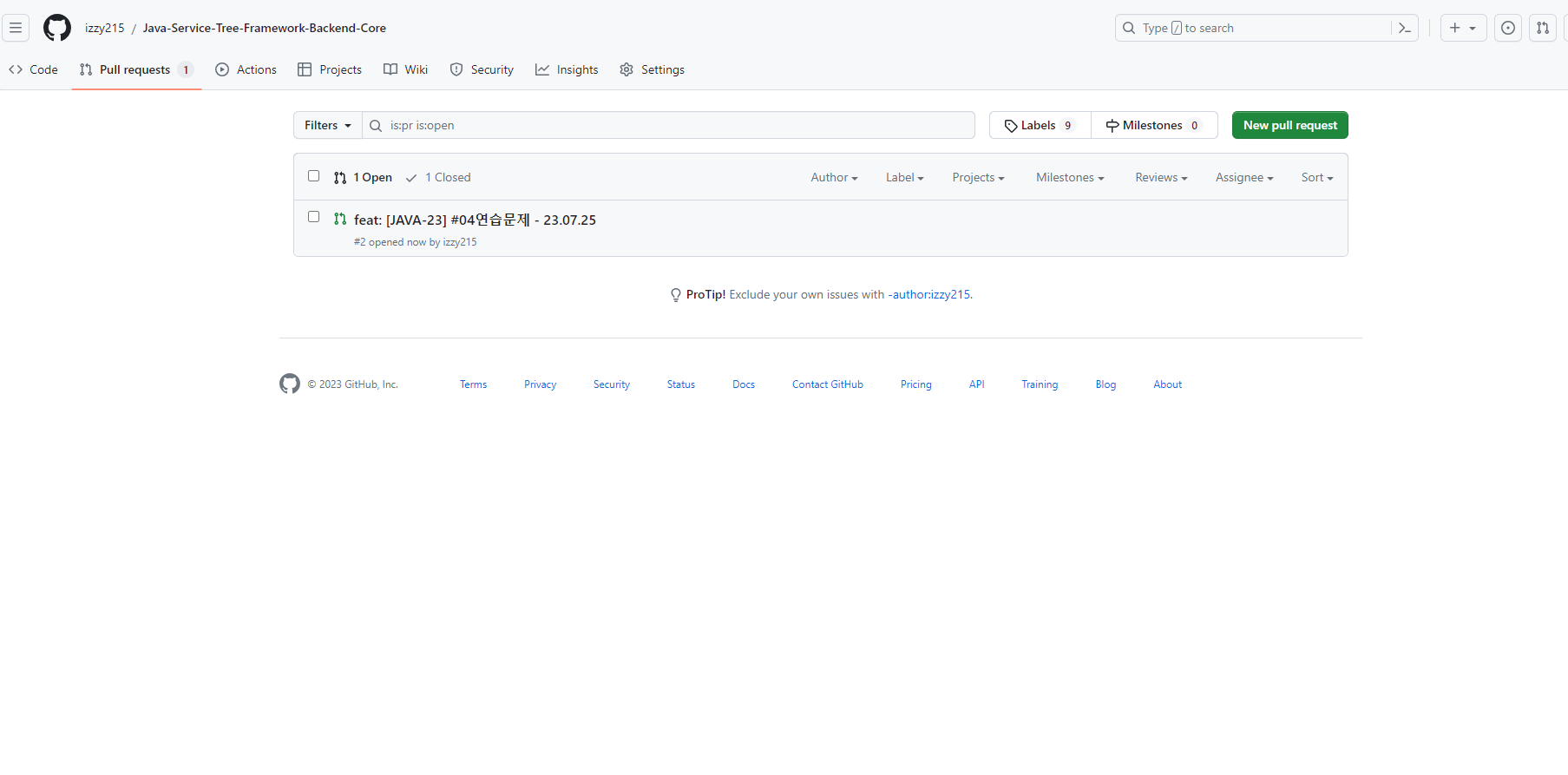Viewport: 1568px width, 775px height.
Task: Focus the Type / to search box
Action: pos(1266,28)
